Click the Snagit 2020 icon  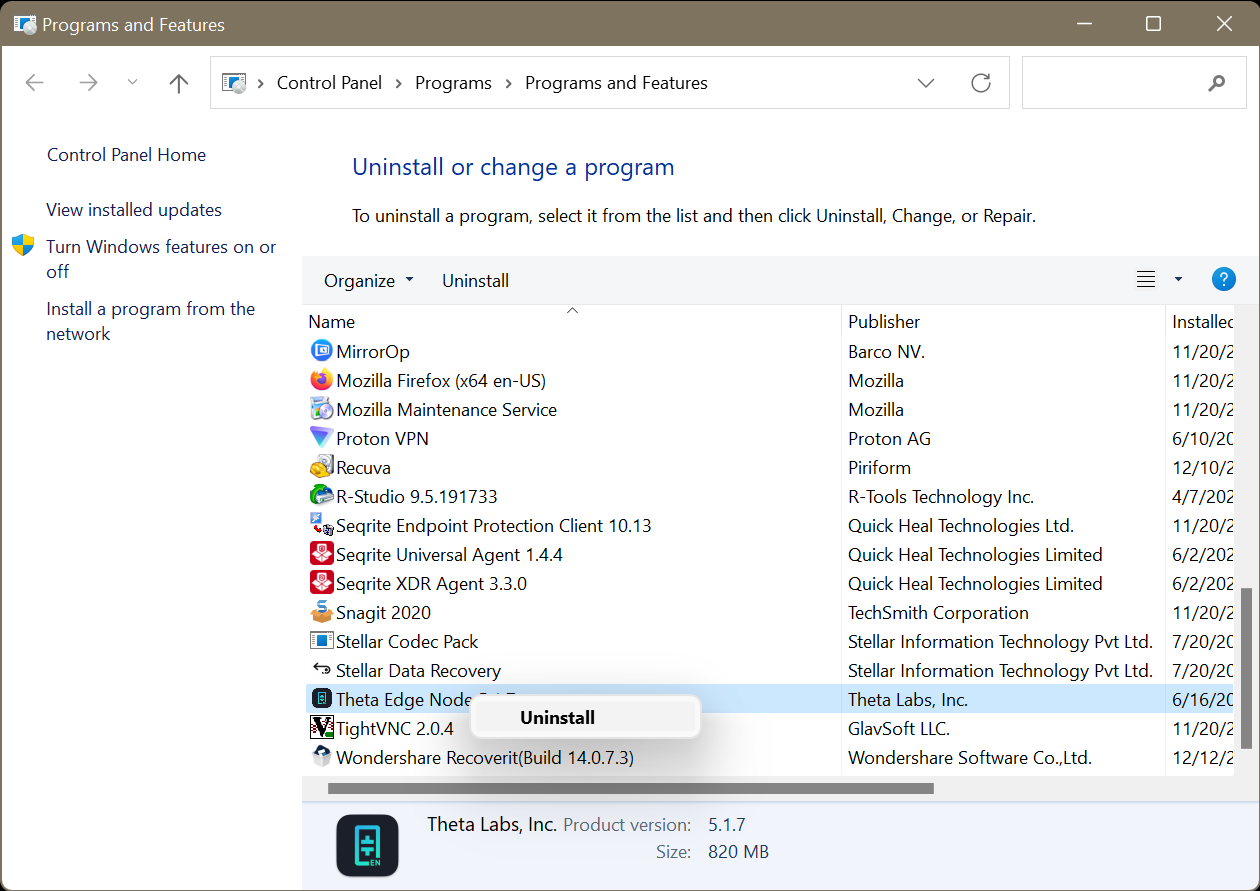[321, 612]
